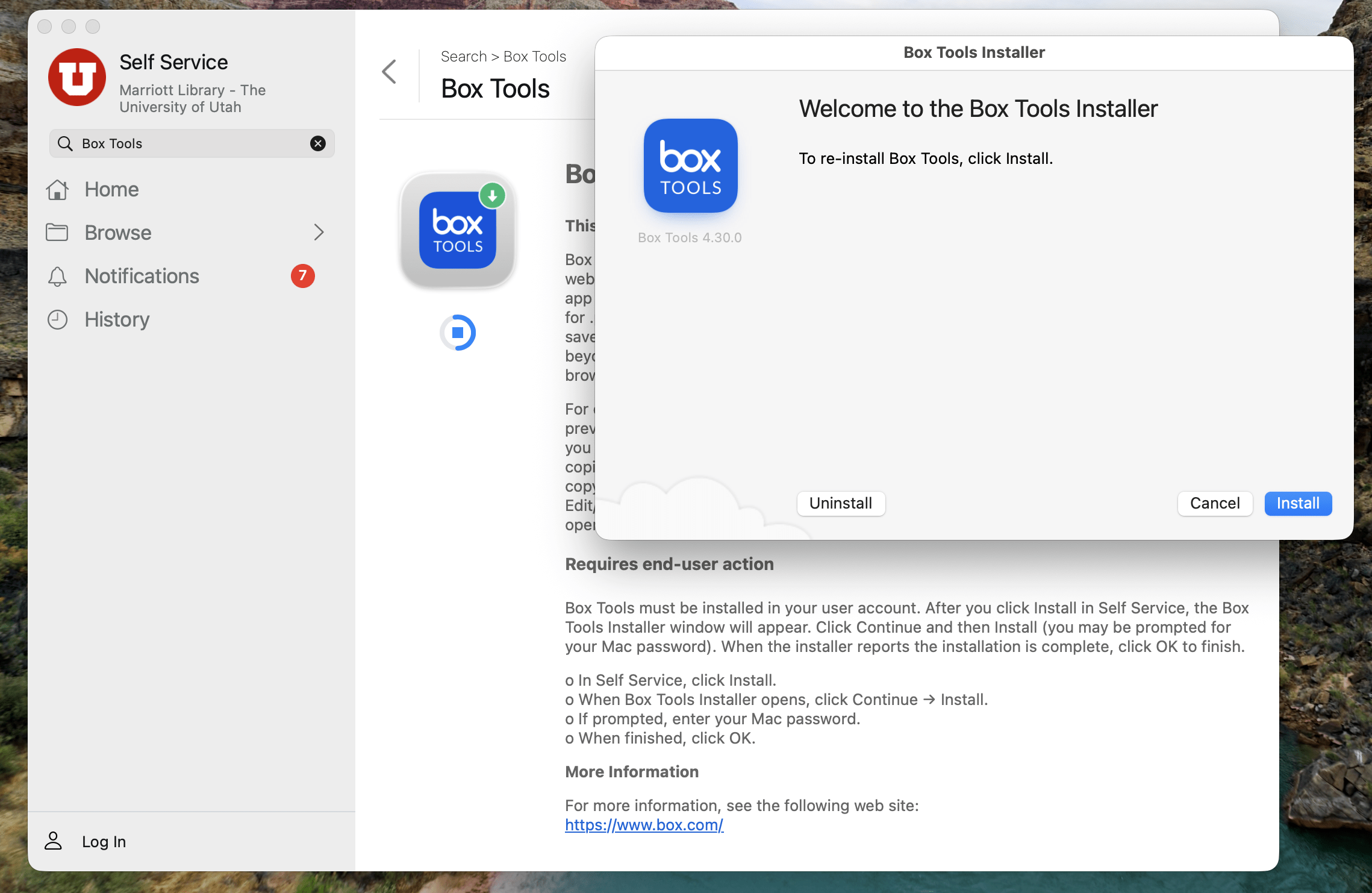Click the Home house icon
Image resolution: width=1372 pixels, height=893 pixels.
click(57, 190)
